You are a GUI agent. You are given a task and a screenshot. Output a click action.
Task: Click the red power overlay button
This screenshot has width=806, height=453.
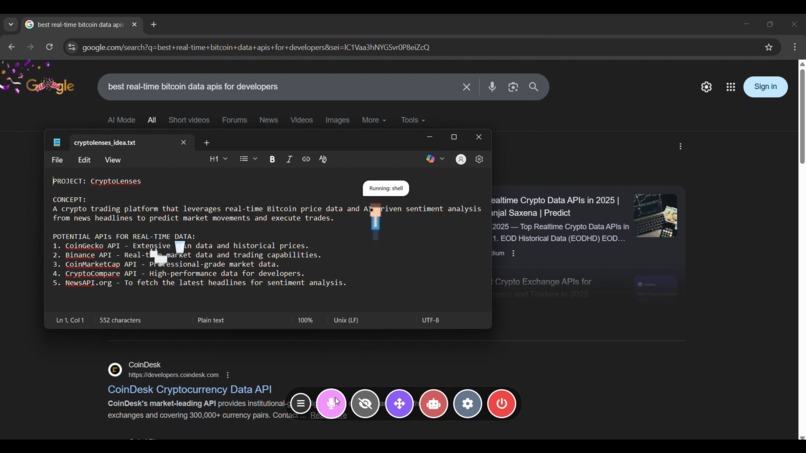click(x=502, y=404)
